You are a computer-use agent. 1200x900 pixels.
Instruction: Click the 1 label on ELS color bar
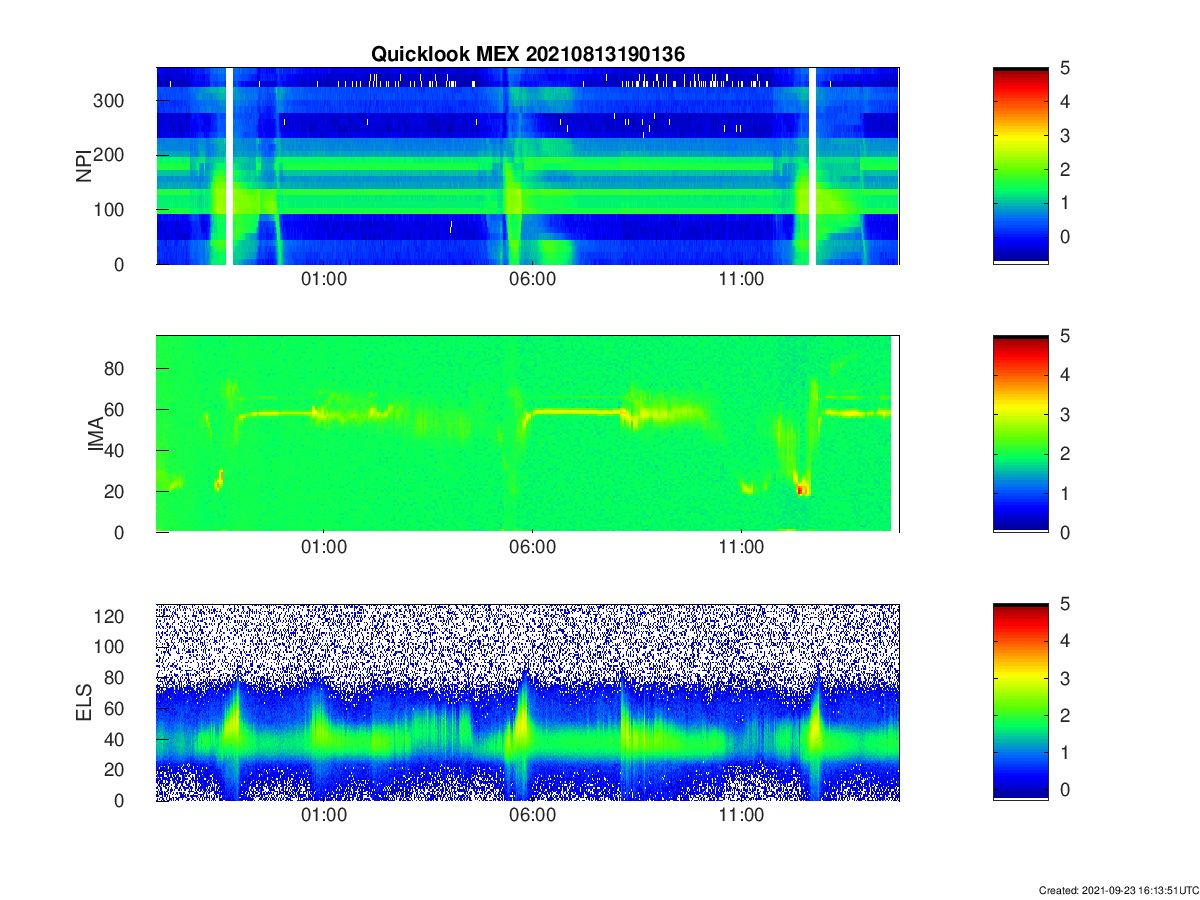pos(1064,752)
